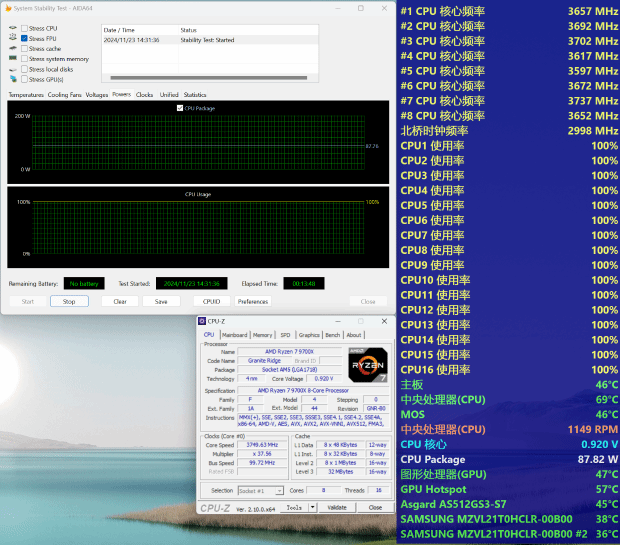
Task: Open AIDA64 Preferences
Action: (253, 301)
